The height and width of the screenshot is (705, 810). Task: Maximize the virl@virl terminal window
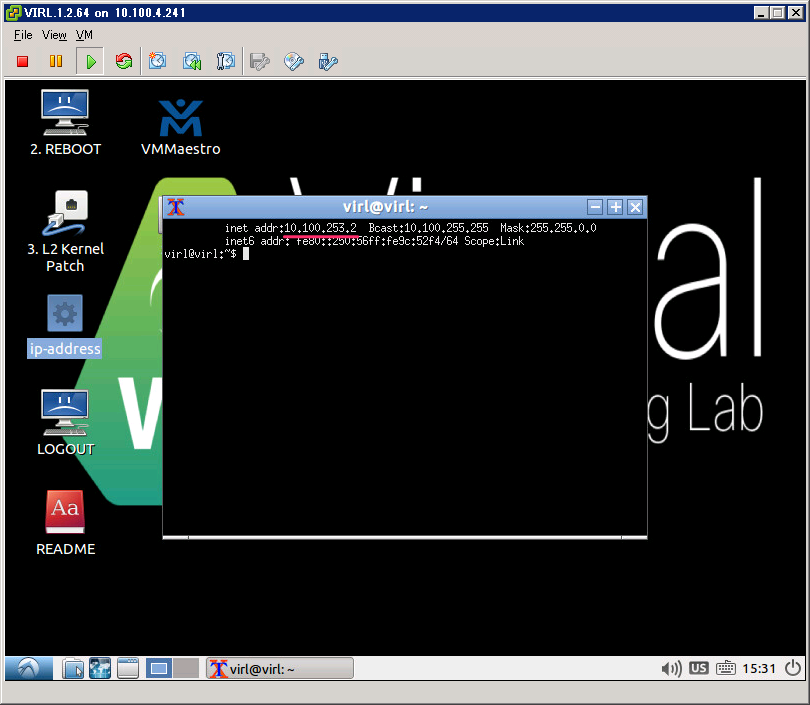(x=615, y=207)
